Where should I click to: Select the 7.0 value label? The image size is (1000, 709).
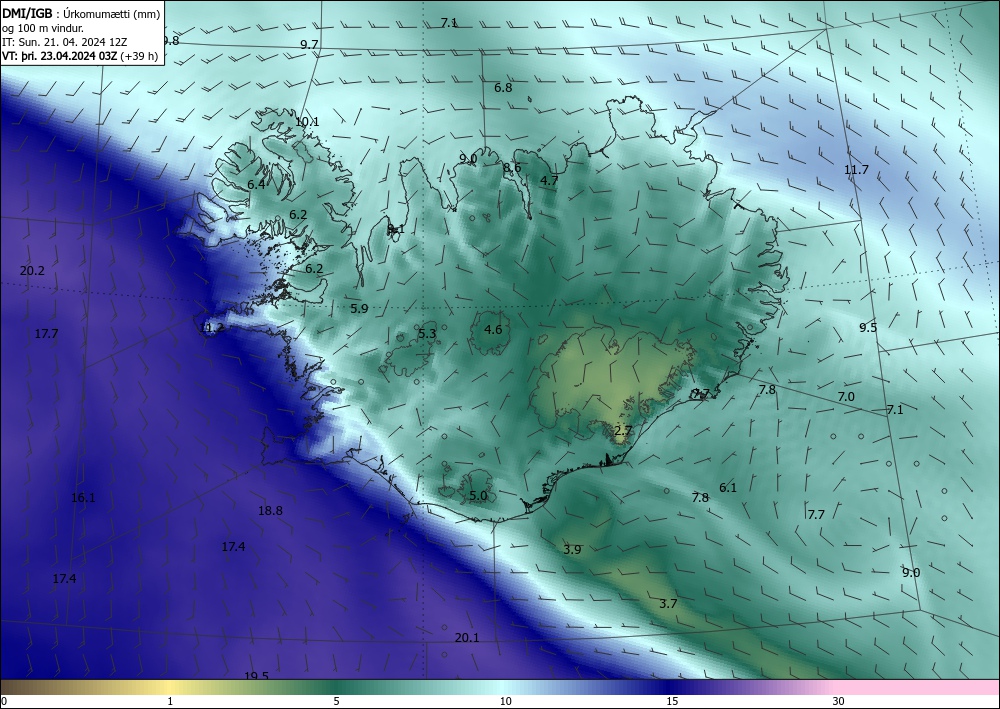[846, 397]
